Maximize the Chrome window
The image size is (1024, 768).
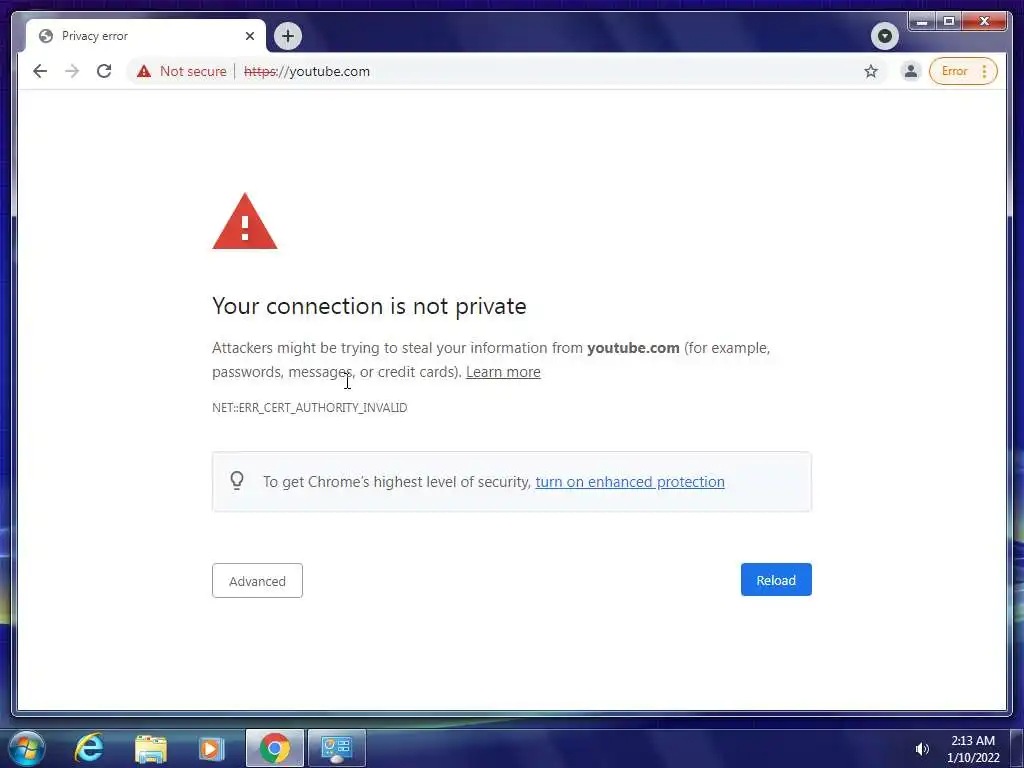(x=949, y=22)
